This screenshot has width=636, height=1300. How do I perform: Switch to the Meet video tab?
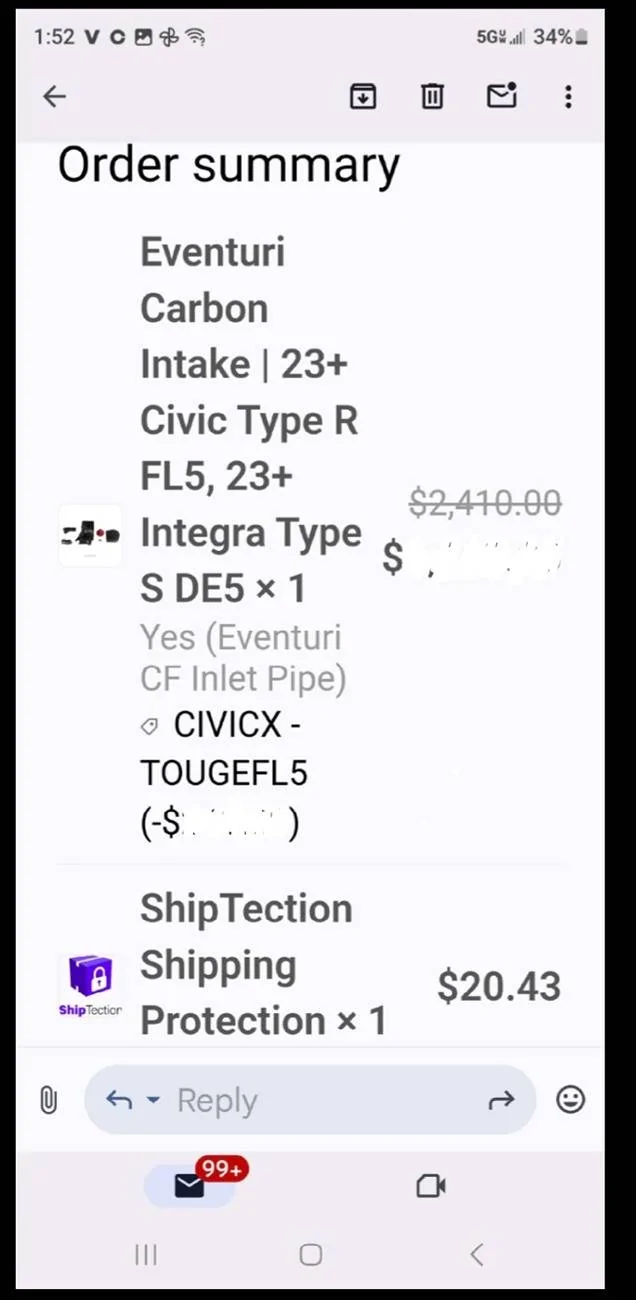(430, 1186)
